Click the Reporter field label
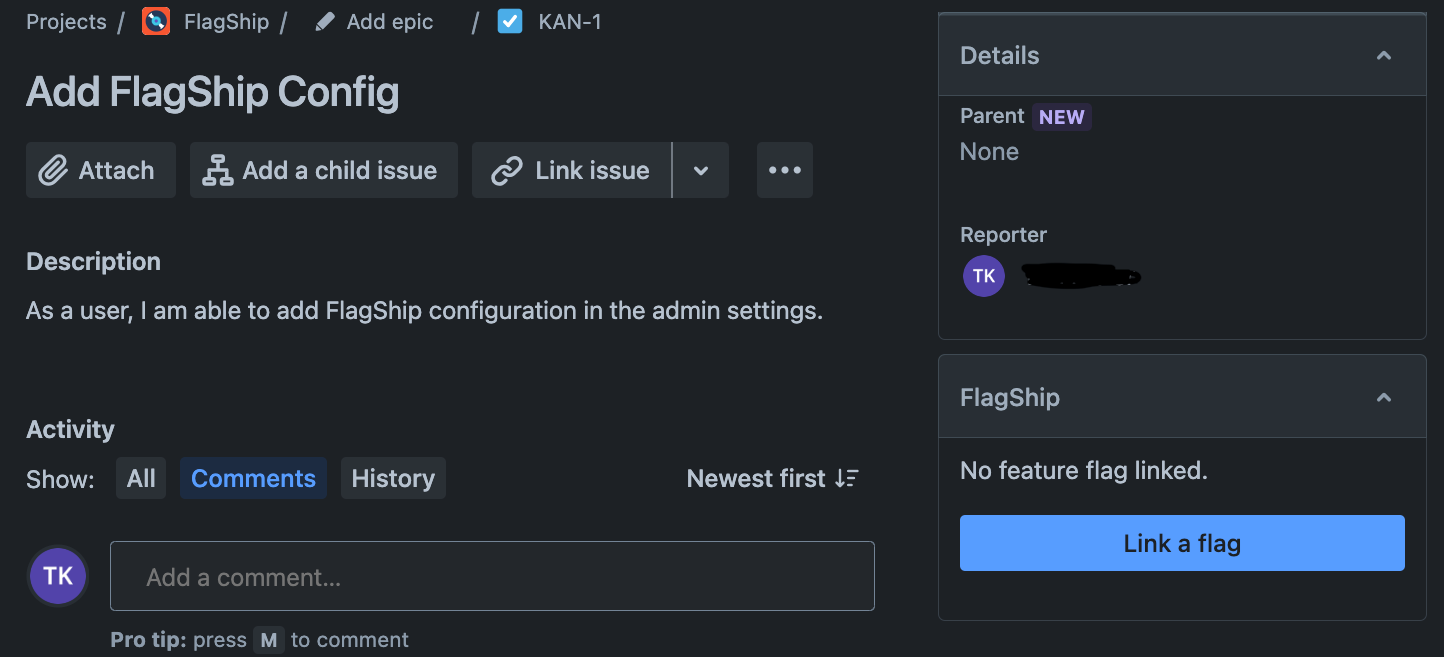 click(1003, 235)
